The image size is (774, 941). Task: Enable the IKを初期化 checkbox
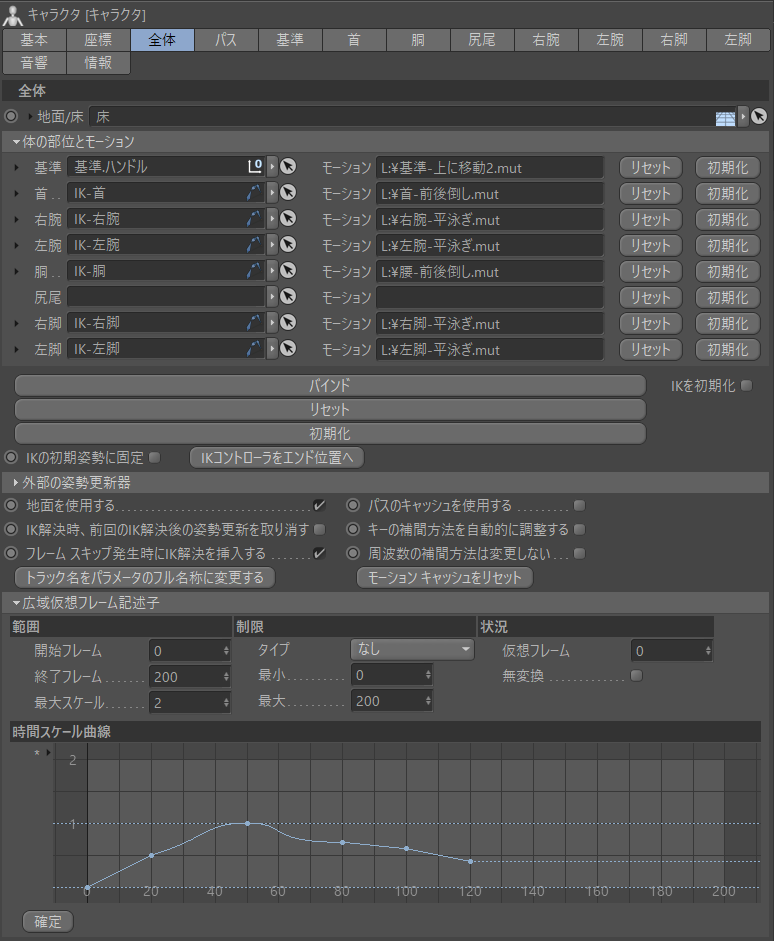(746, 385)
